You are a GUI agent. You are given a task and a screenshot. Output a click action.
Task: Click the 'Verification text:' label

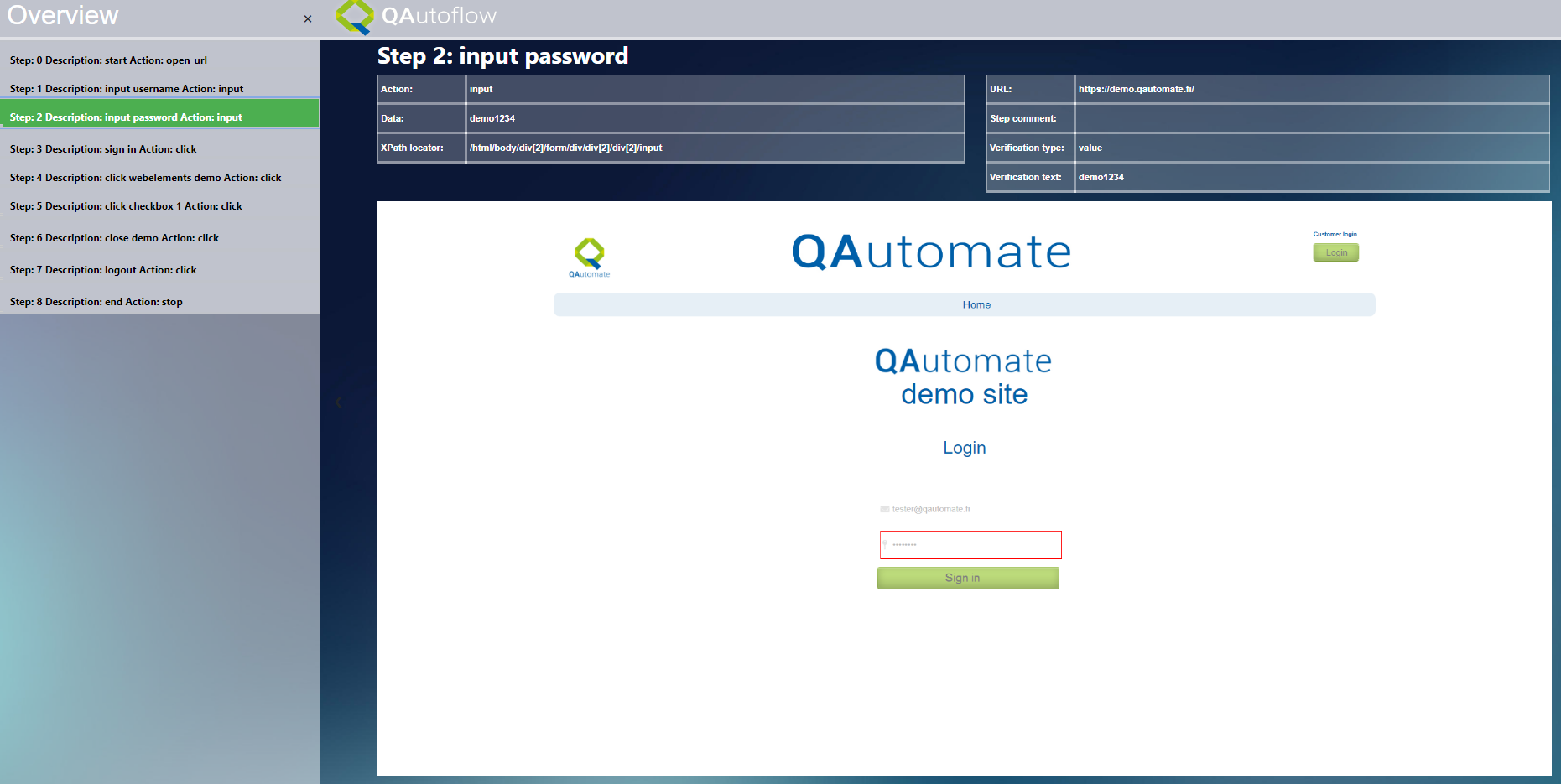[x=1026, y=177]
